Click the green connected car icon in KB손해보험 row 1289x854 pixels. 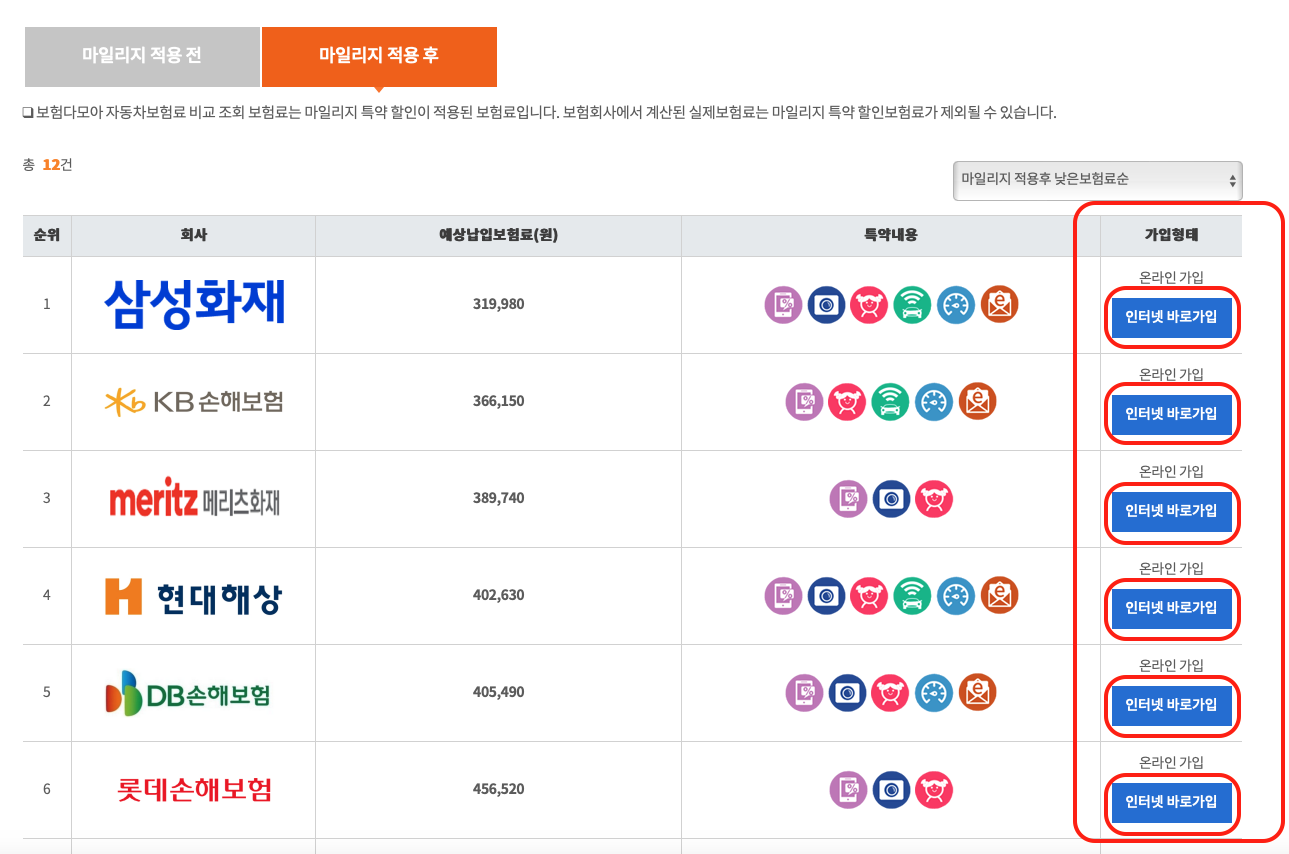pyautogui.click(x=890, y=402)
